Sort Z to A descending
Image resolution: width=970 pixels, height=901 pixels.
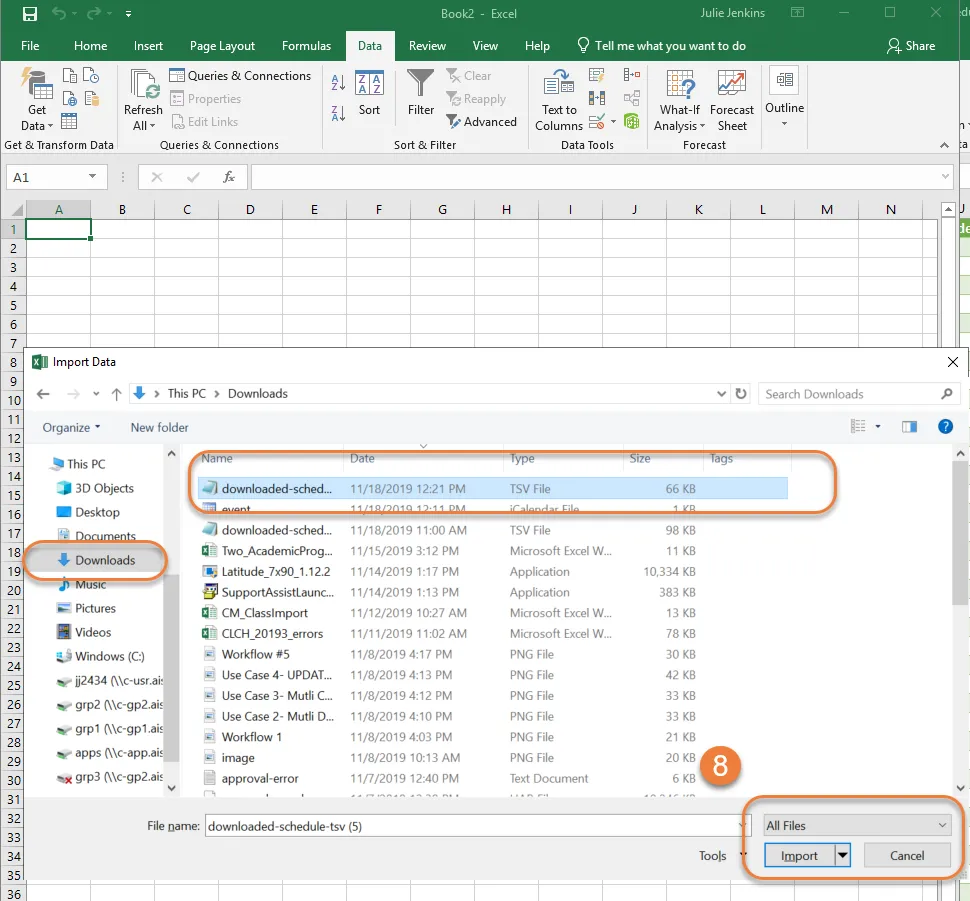coord(338,113)
